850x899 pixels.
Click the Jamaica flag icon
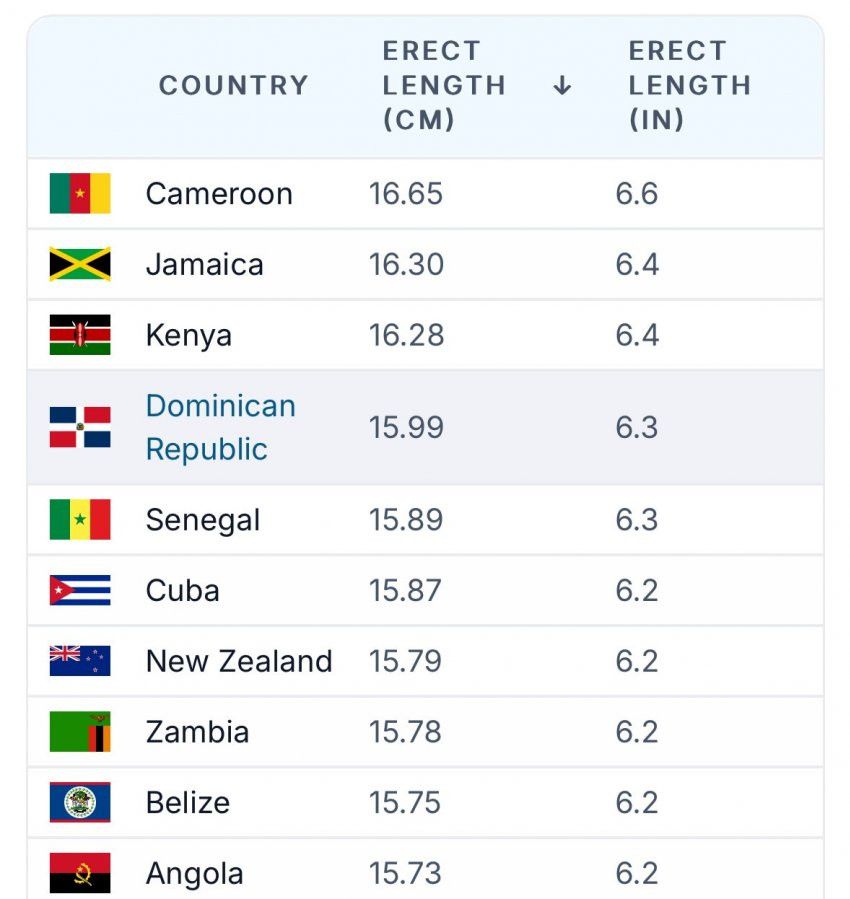(80, 264)
